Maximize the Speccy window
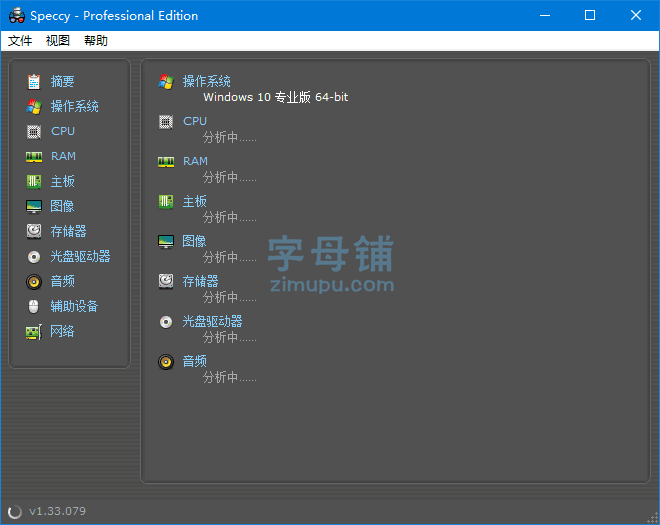The height and width of the screenshot is (525, 660). (x=590, y=15)
